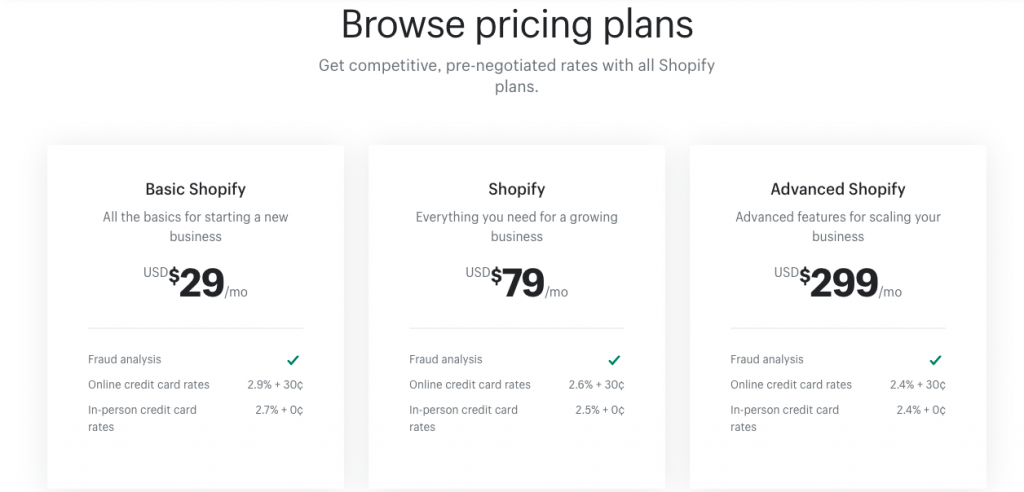The image size is (1024, 492).
Task: Click the 2.9% + 30¢ online rate
Action: tap(275, 385)
